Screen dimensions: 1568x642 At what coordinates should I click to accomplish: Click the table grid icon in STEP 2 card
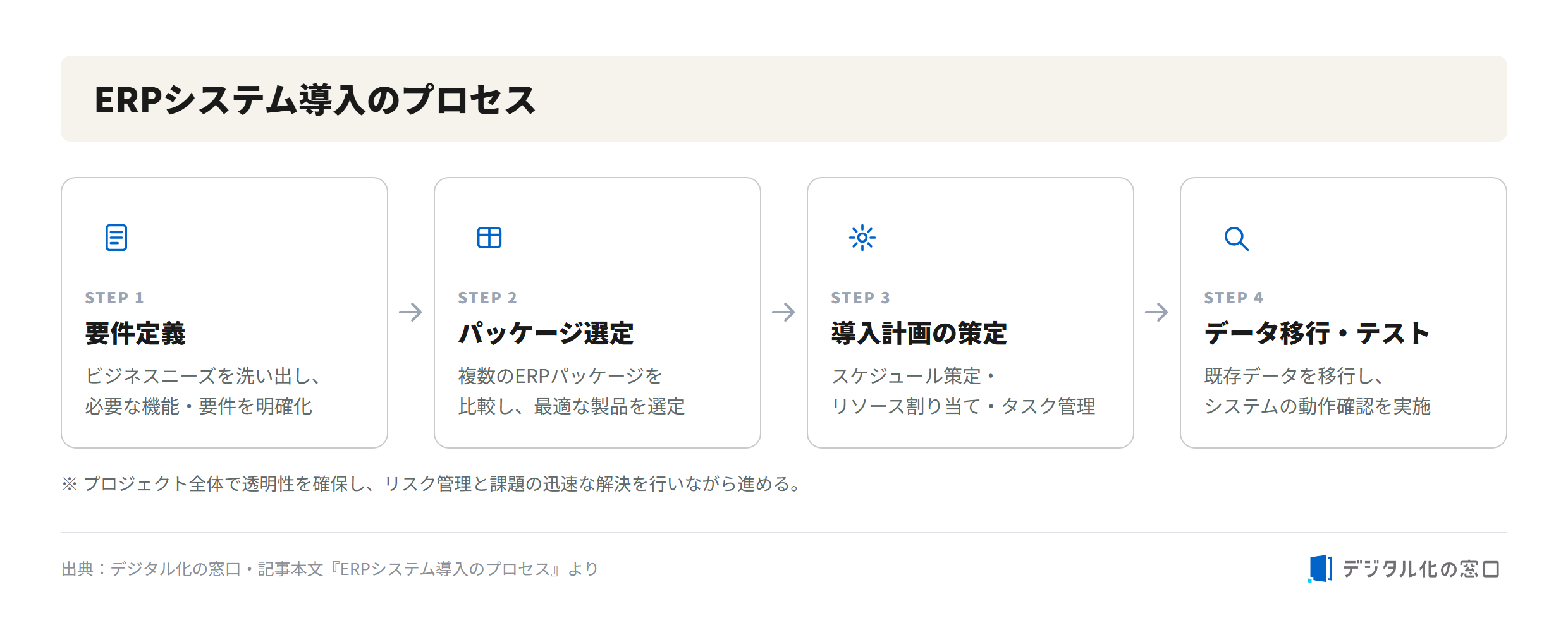pyautogui.click(x=489, y=238)
